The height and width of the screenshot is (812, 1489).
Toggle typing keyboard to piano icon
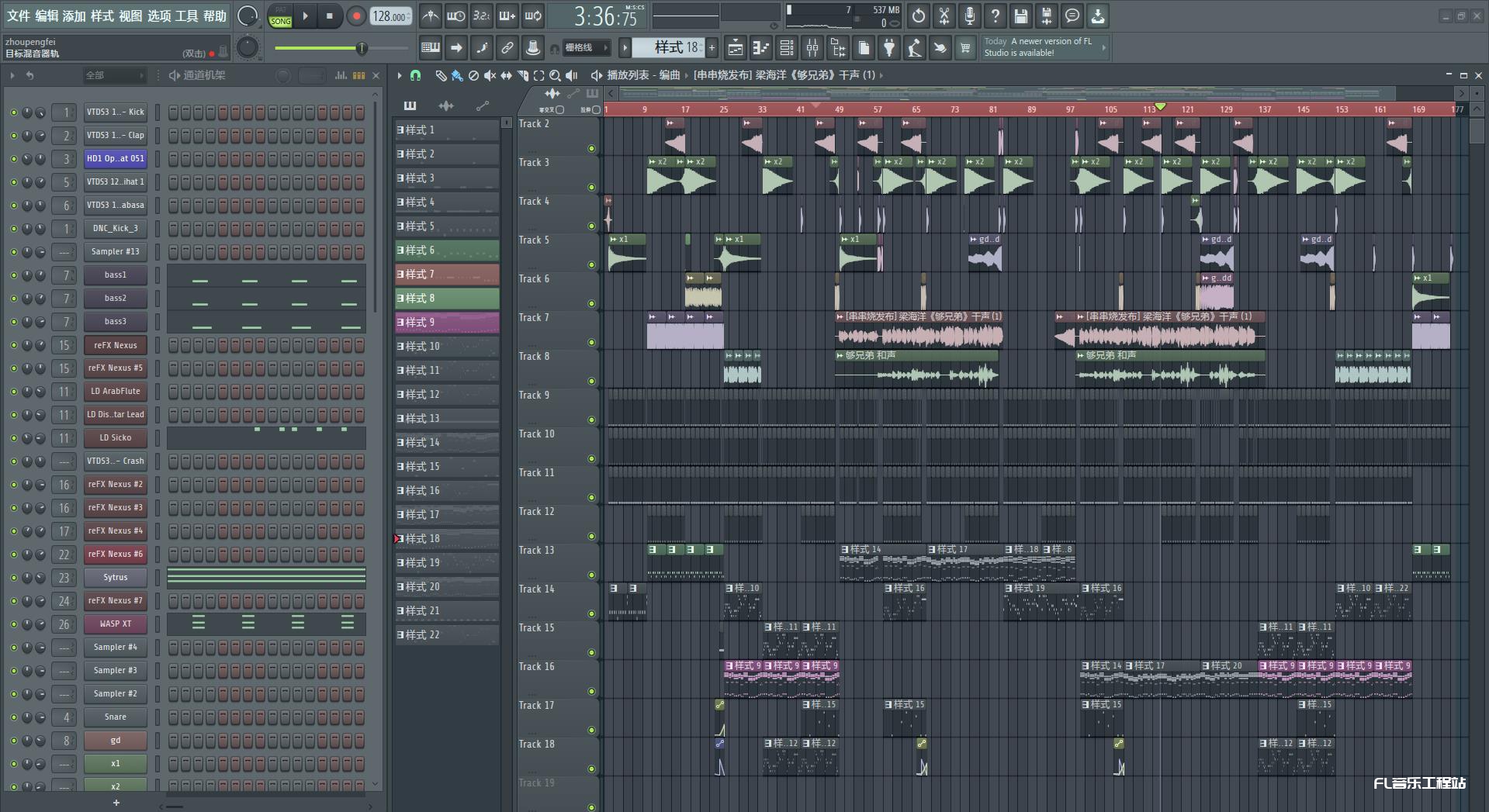(x=430, y=48)
